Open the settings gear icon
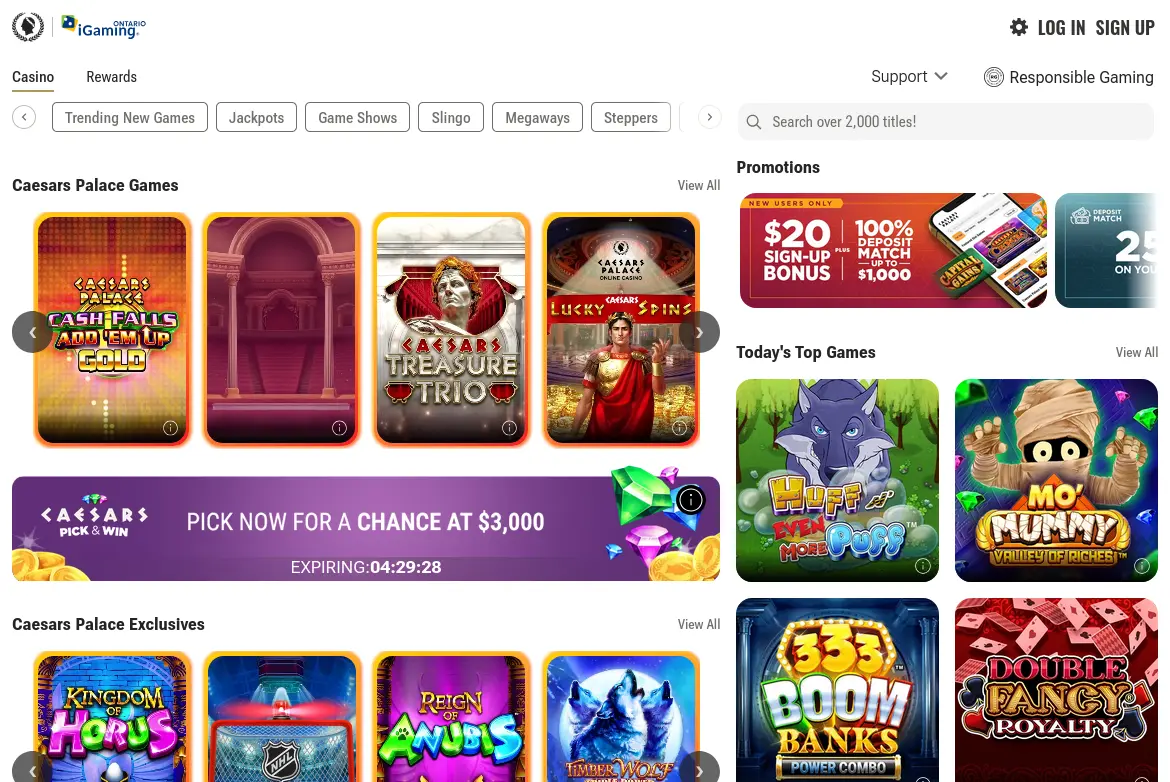 point(1019,28)
